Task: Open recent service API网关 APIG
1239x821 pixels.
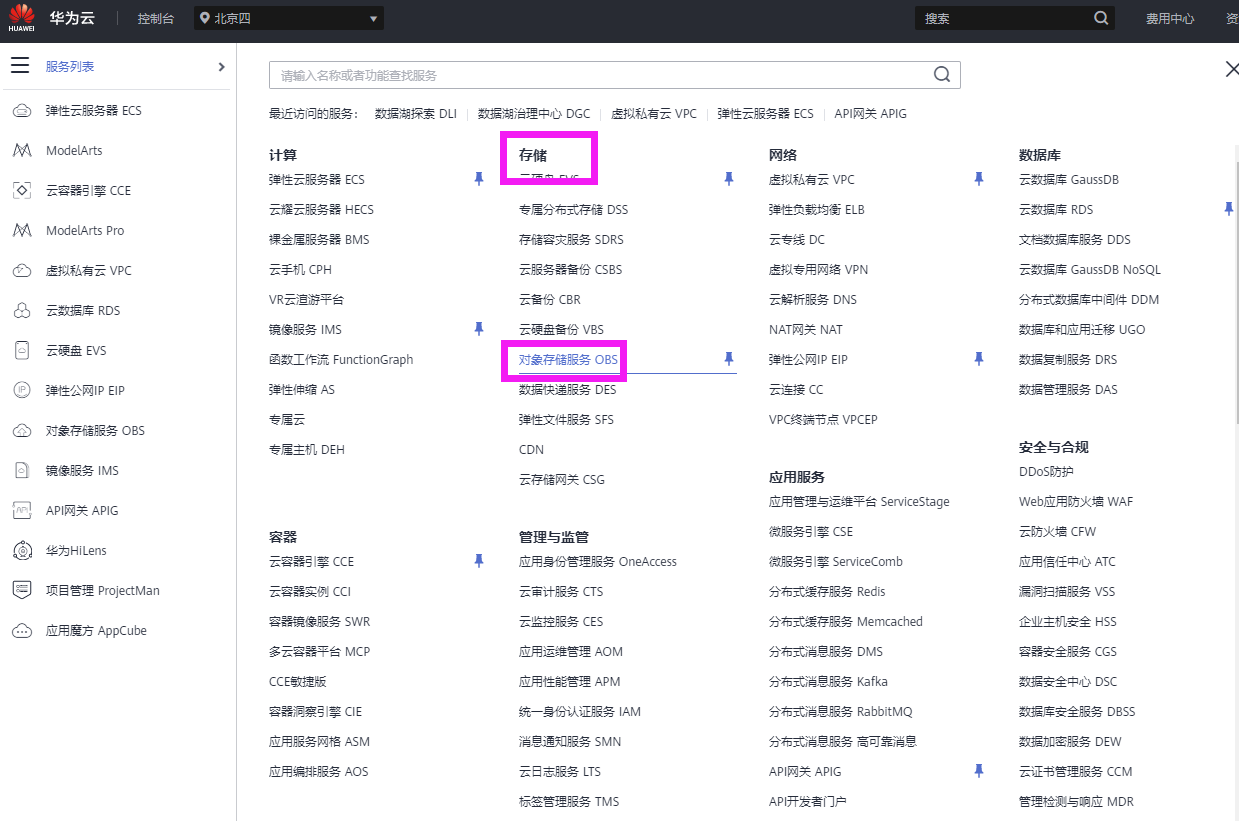Action: [x=871, y=114]
